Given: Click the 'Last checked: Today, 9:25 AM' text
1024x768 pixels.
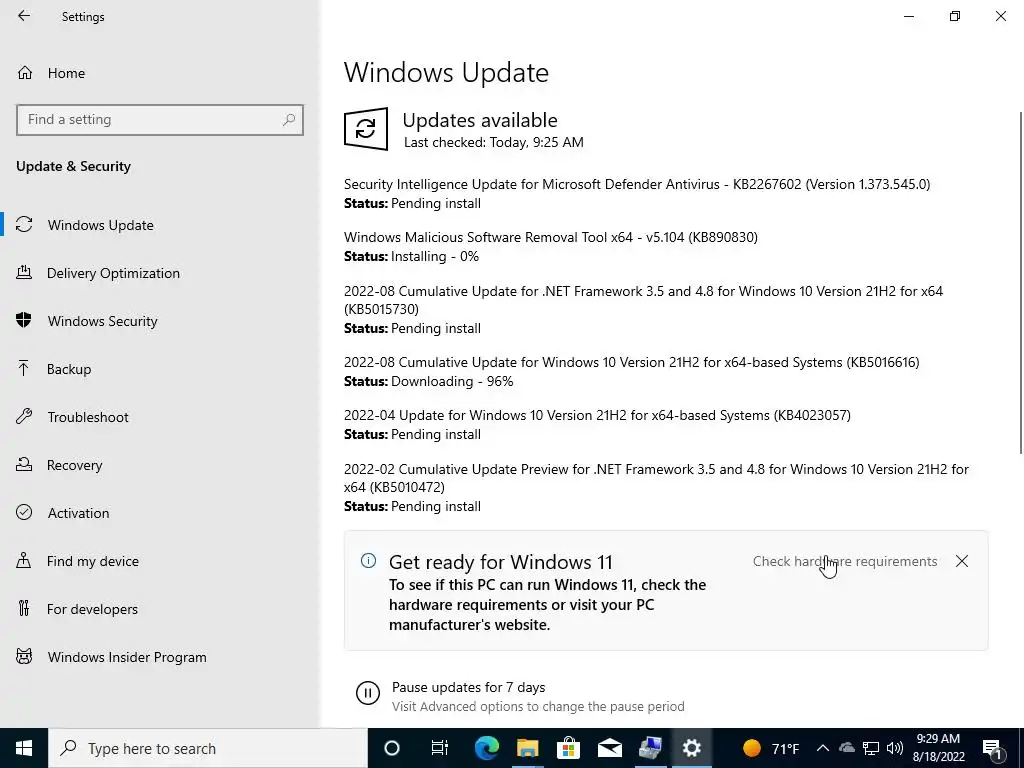Looking at the screenshot, I should [x=494, y=142].
